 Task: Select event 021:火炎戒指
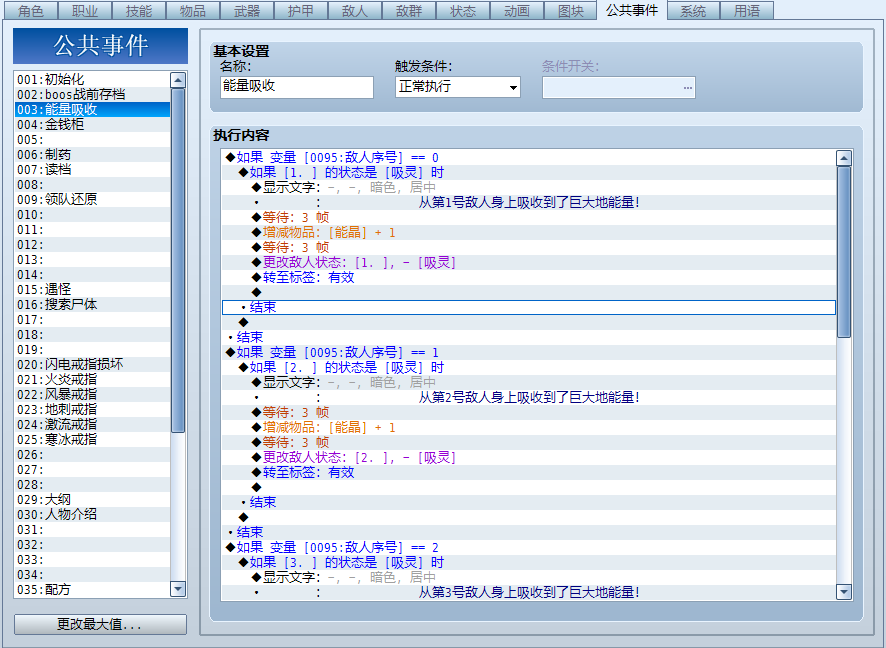tap(93, 380)
